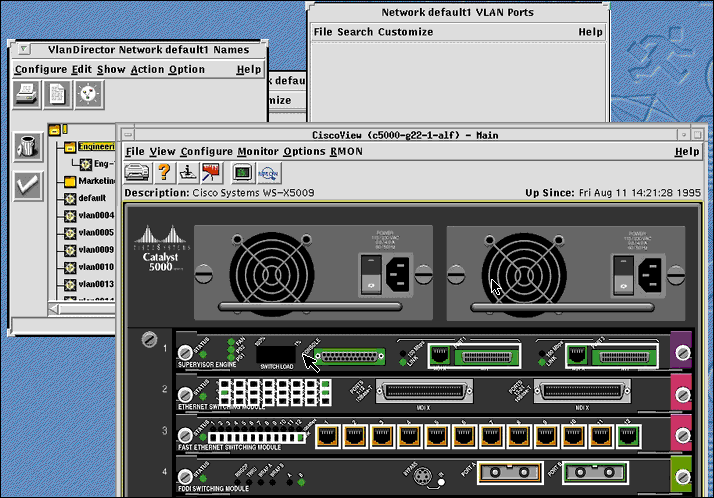Open Search menu in VLAN Ports window

coord(355,32)
